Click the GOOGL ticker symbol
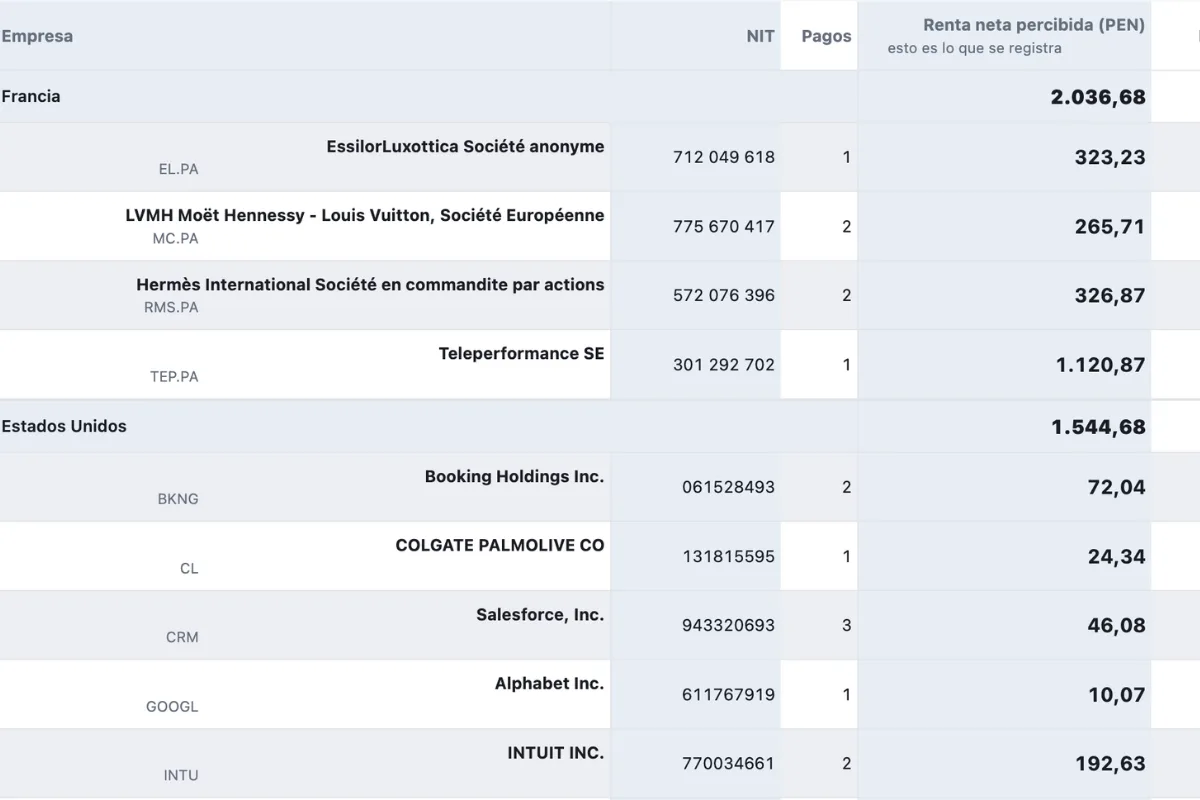 (x=172, y=706)
